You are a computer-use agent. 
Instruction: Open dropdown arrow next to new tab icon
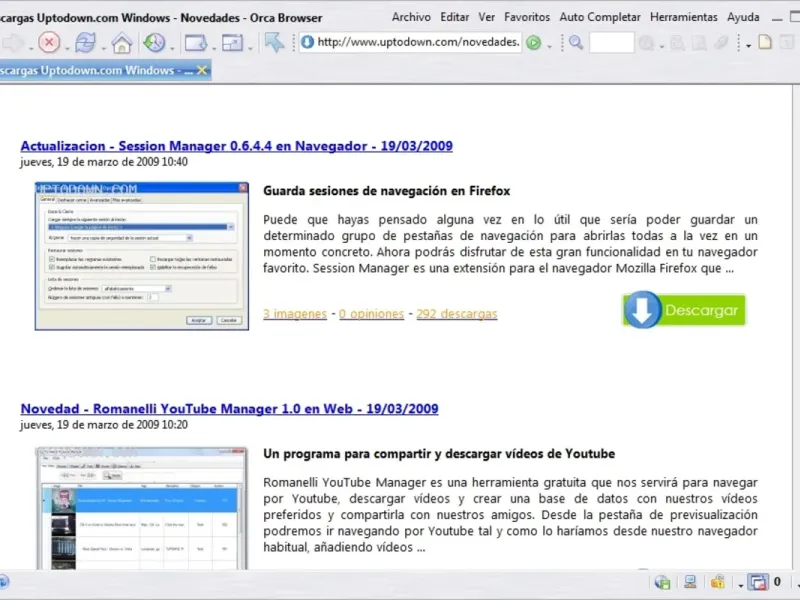[x=214, y=48]
